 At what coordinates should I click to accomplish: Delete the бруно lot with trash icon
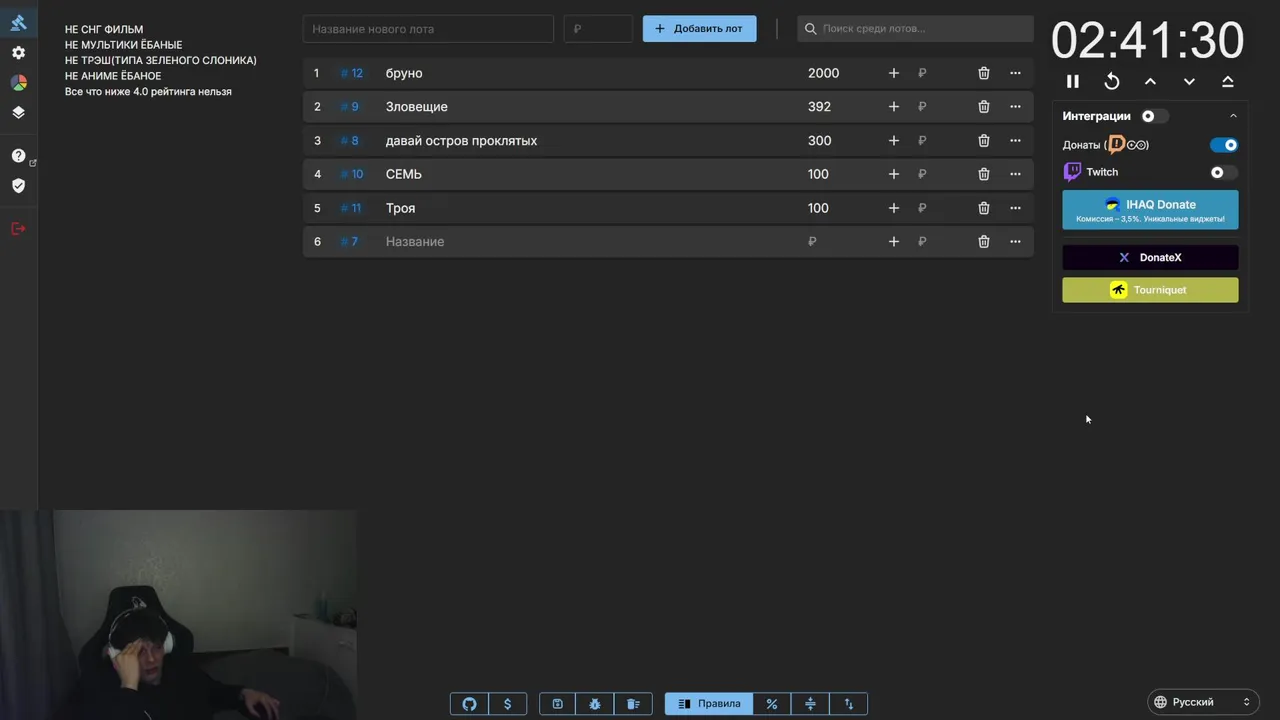[984, 73]
